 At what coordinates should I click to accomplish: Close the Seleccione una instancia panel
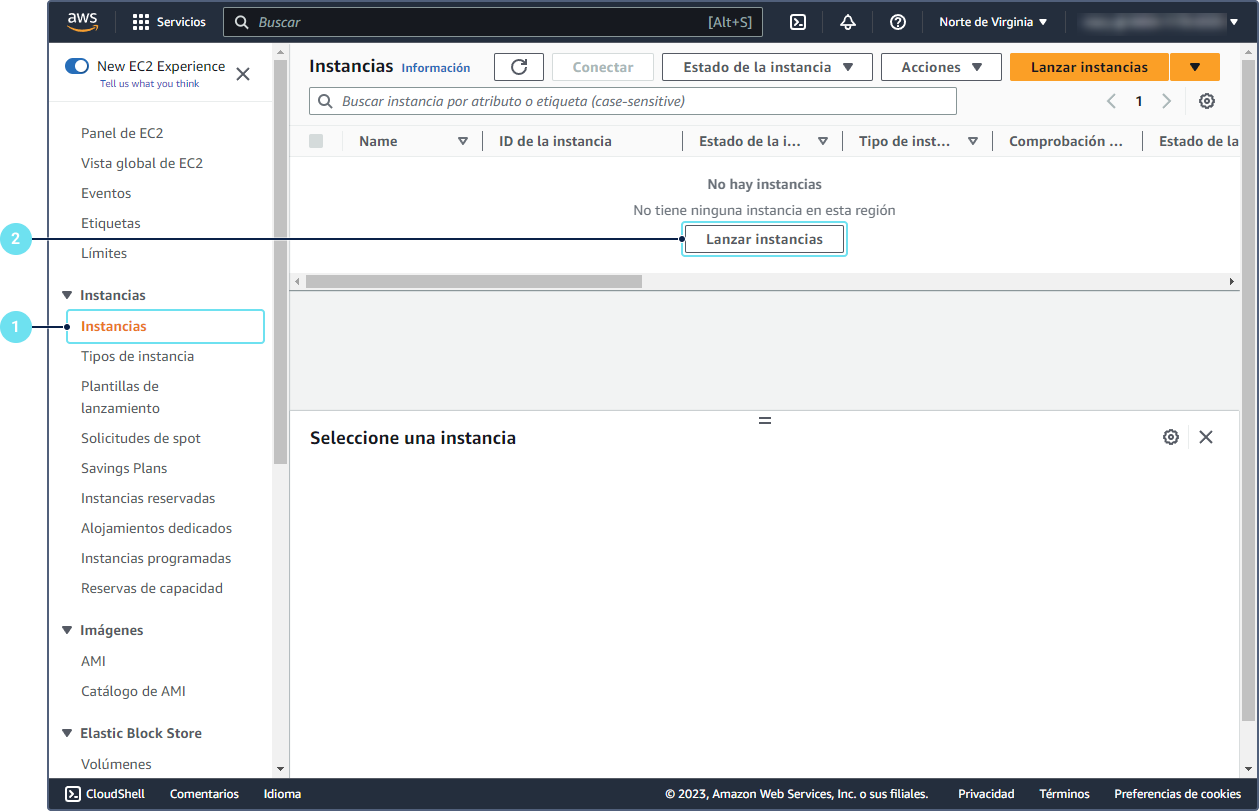1206,437
